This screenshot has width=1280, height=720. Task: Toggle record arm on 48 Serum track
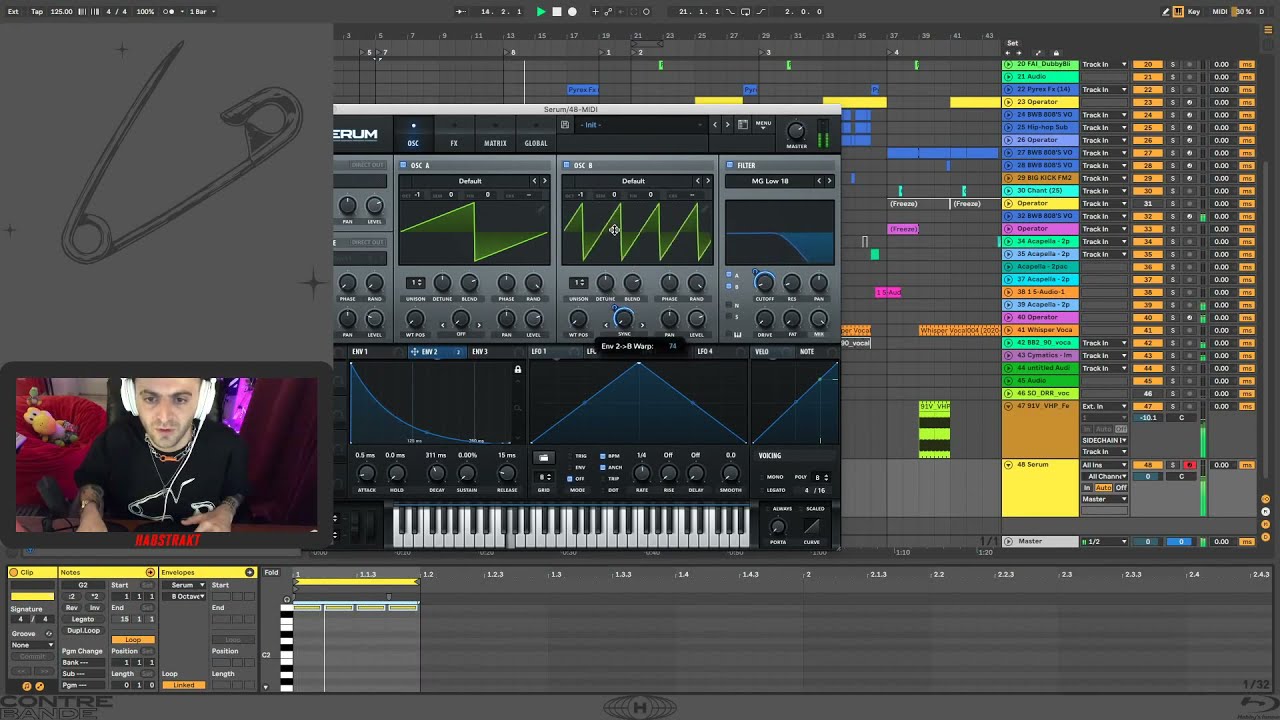coord(1189,465)
